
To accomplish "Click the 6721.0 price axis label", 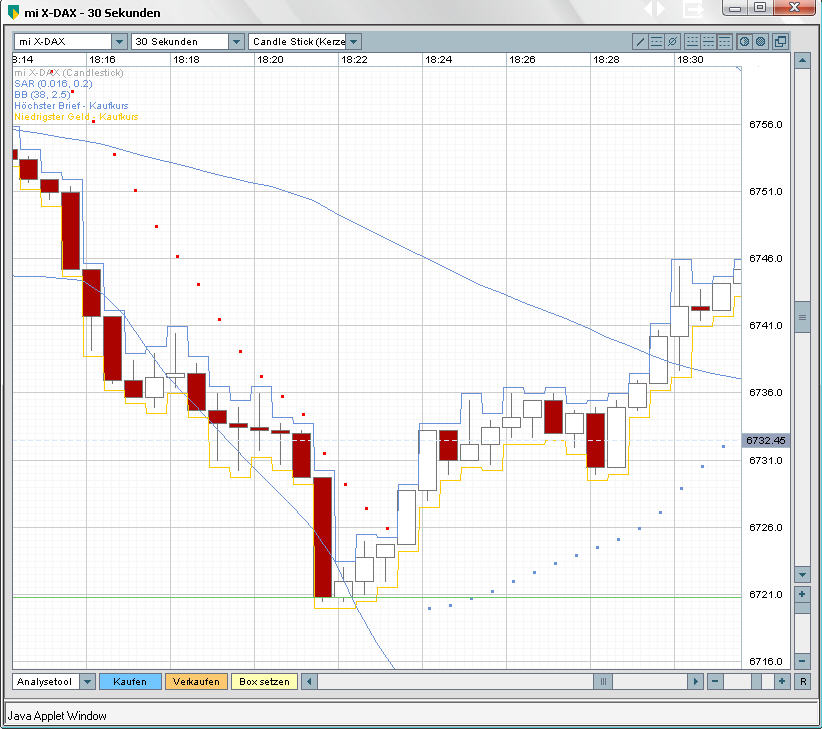I will pos(765,594).
